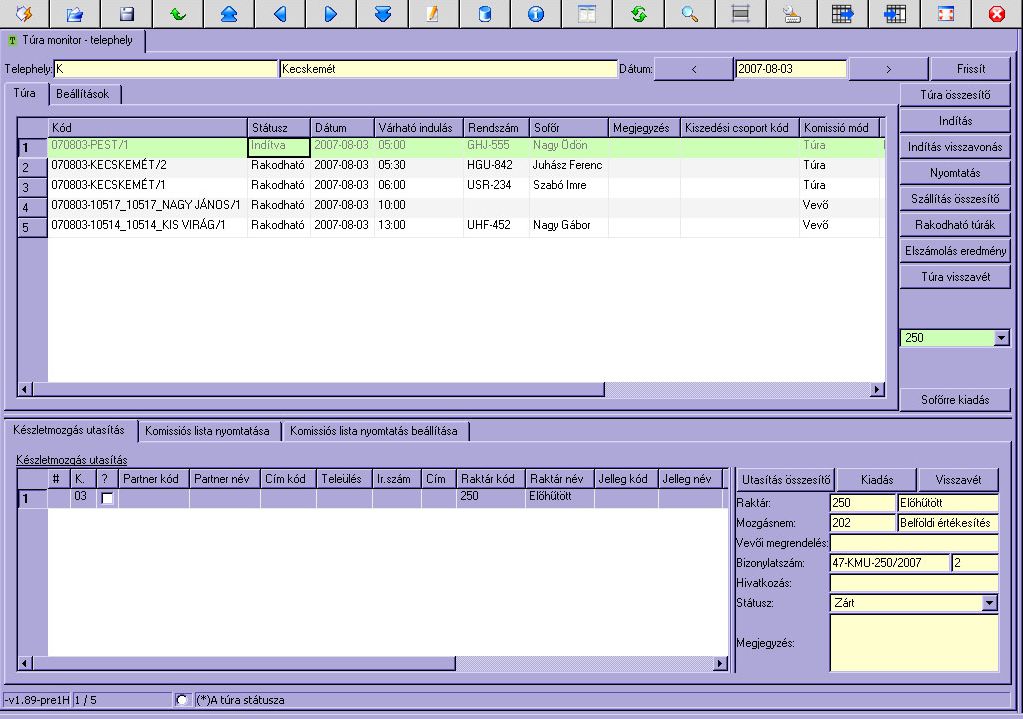Viewport: 1023px width, 719px height.
Task: Expand the Státusz 'Zárt' dropdown
Action: tap(990, 603)
